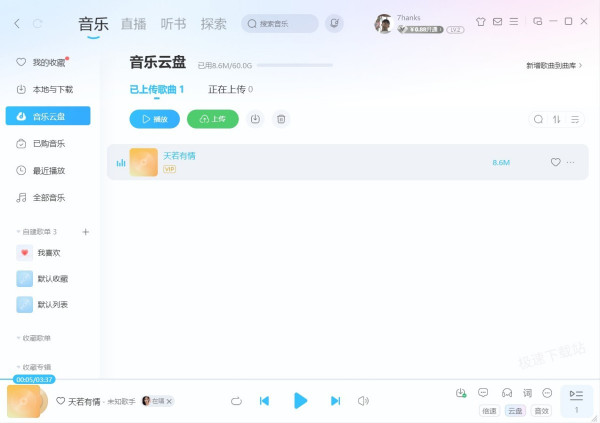The height and width of the screenshot is (423, 600).
Task: Open song comments bubble icon
Action: click(483, 393)
